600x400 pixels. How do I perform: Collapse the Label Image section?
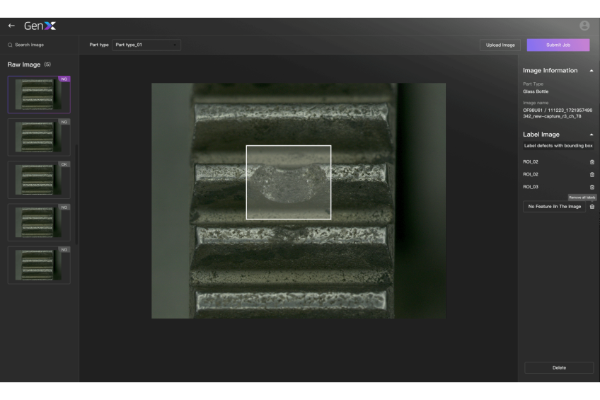pyautogui.click(x=590, y=134)
